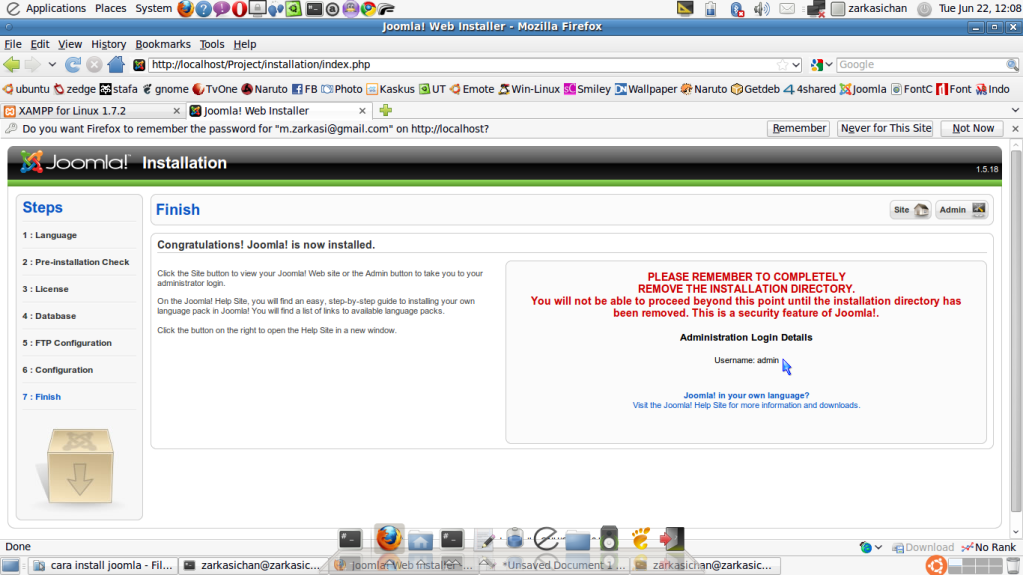Screen dimensions: 1023x575
Task: Open the Help launcher in the top panel
Action: 204,8
